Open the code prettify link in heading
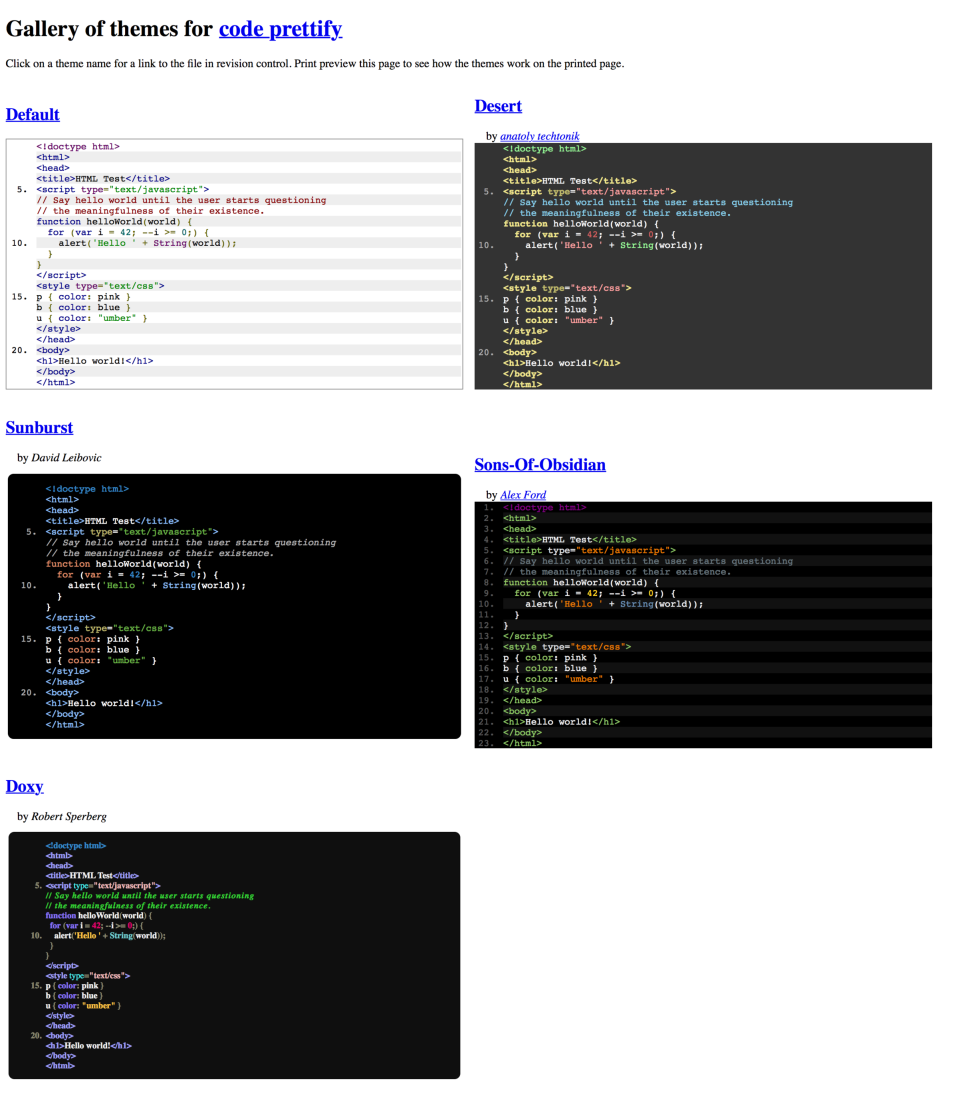 280,29
